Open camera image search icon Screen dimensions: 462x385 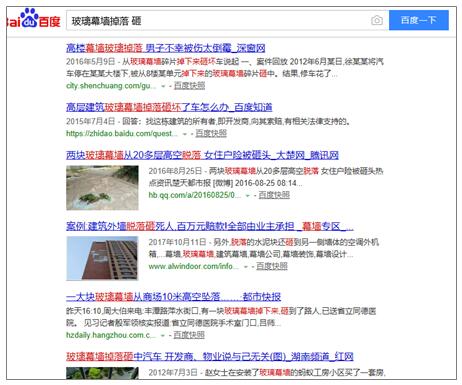(x=377, y=20)
